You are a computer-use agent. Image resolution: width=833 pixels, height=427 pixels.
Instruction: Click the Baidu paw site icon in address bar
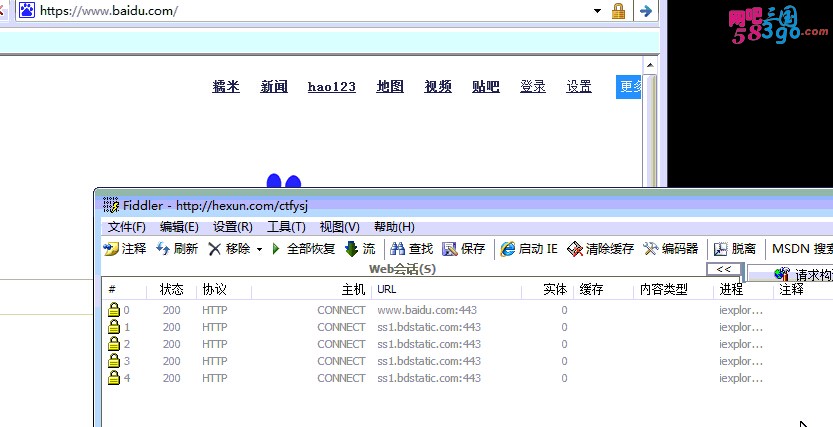click(x=27, y=10)
